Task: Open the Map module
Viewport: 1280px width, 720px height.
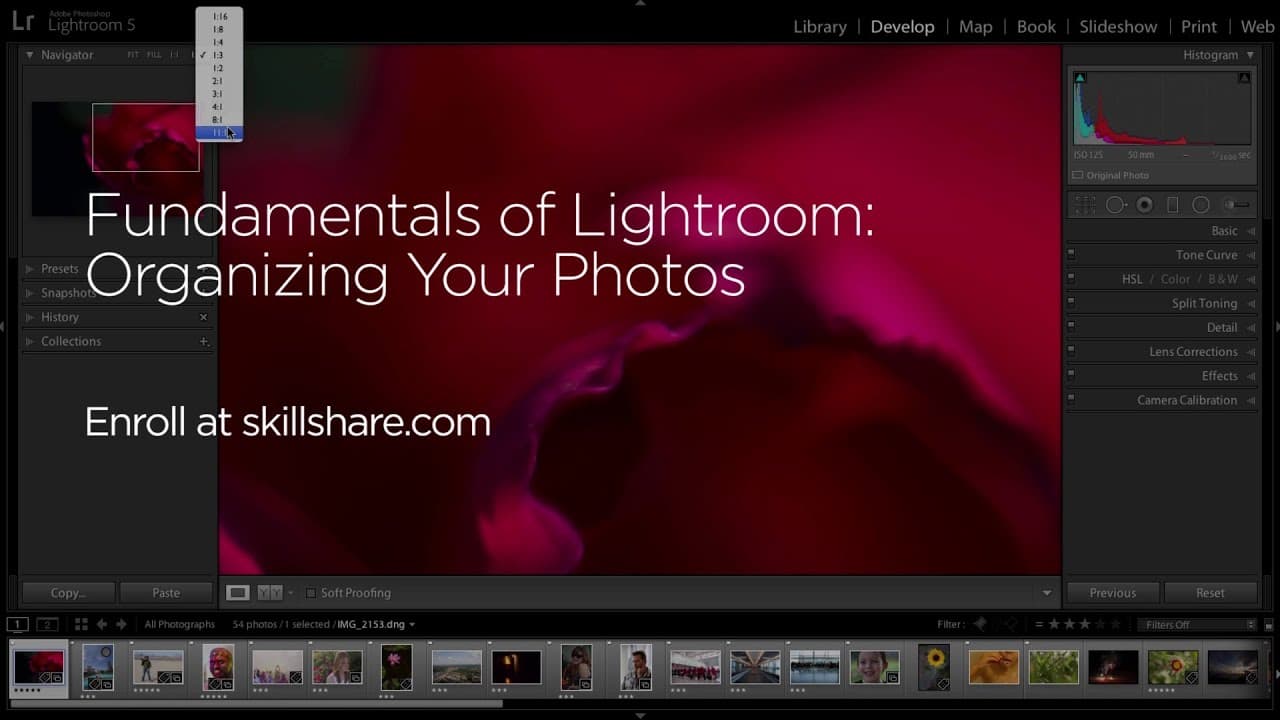Action: tap(975, 27)
